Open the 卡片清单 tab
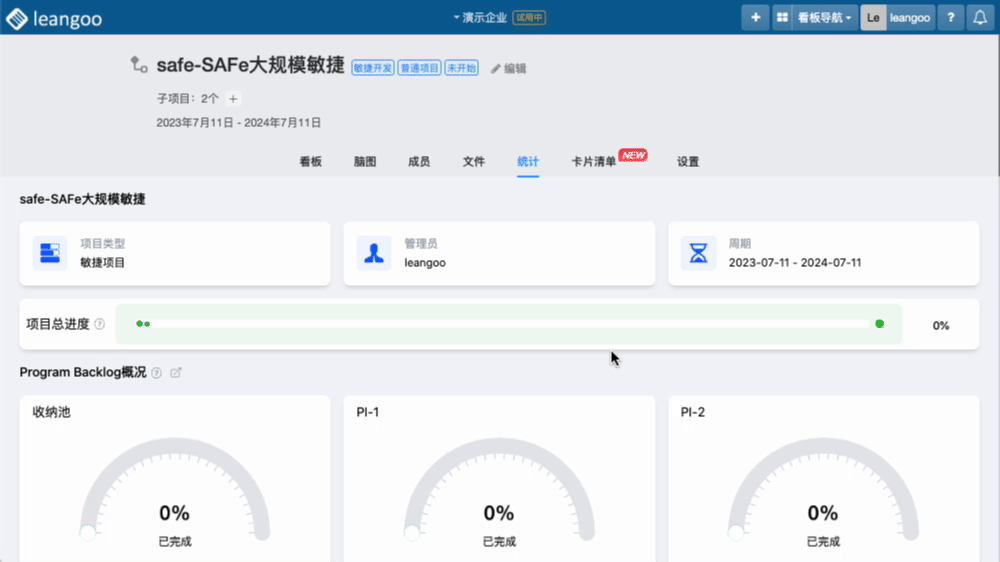The width and height of the screenshot is (1000, 562). click(594, 161)
